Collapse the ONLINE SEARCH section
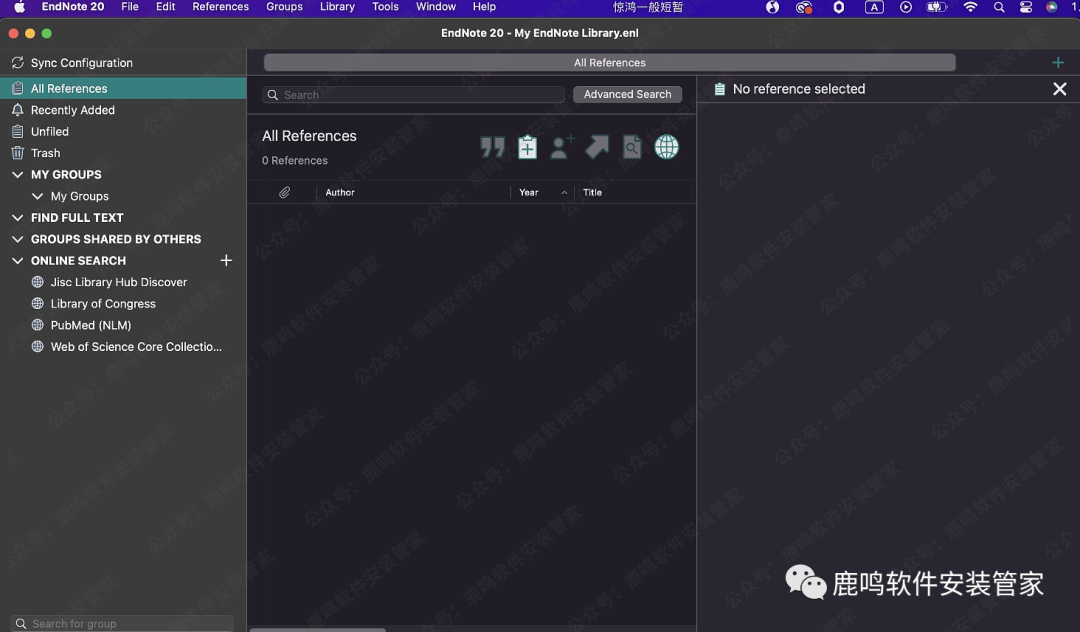Viewport: 1080px width, 632px height. pos(17,260)
